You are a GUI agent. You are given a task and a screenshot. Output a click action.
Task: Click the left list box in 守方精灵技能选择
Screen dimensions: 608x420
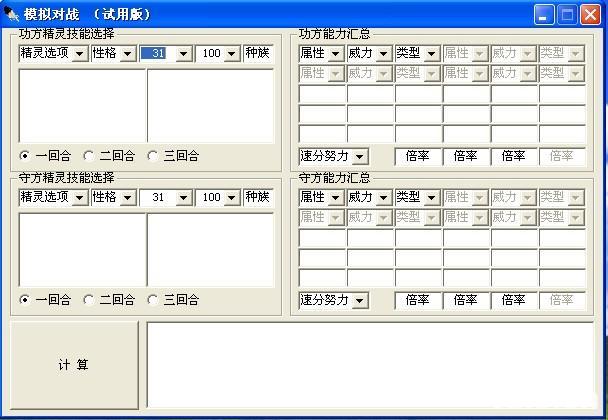(82, 250)
